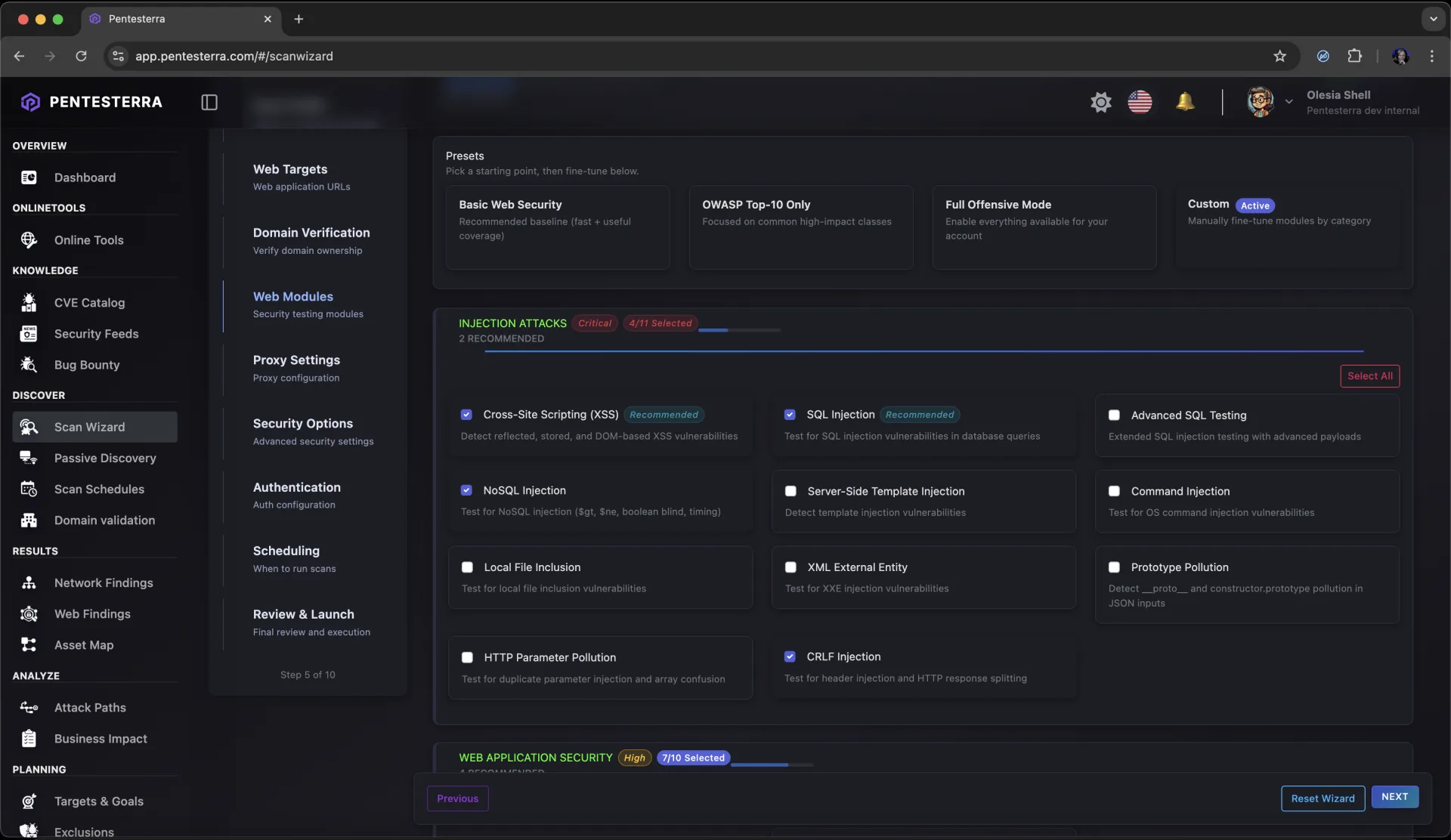Switch to the Proxy Settings step
Screen dimensions: 1451x840
coord(296,360)
